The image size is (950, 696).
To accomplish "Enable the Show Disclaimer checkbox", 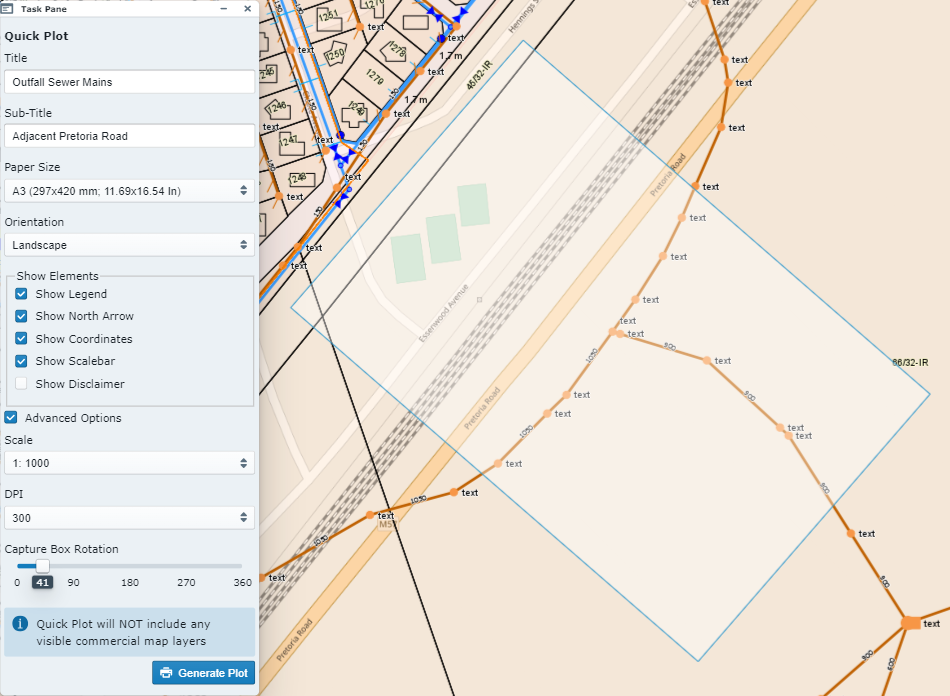I will [x=21, y=384].
